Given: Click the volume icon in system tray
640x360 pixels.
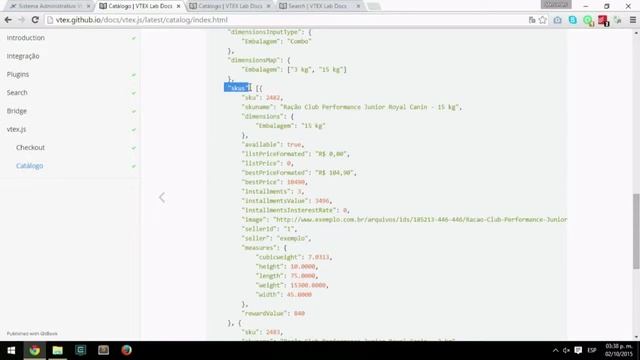Looking at the screenshot, I should pos(566,350).
